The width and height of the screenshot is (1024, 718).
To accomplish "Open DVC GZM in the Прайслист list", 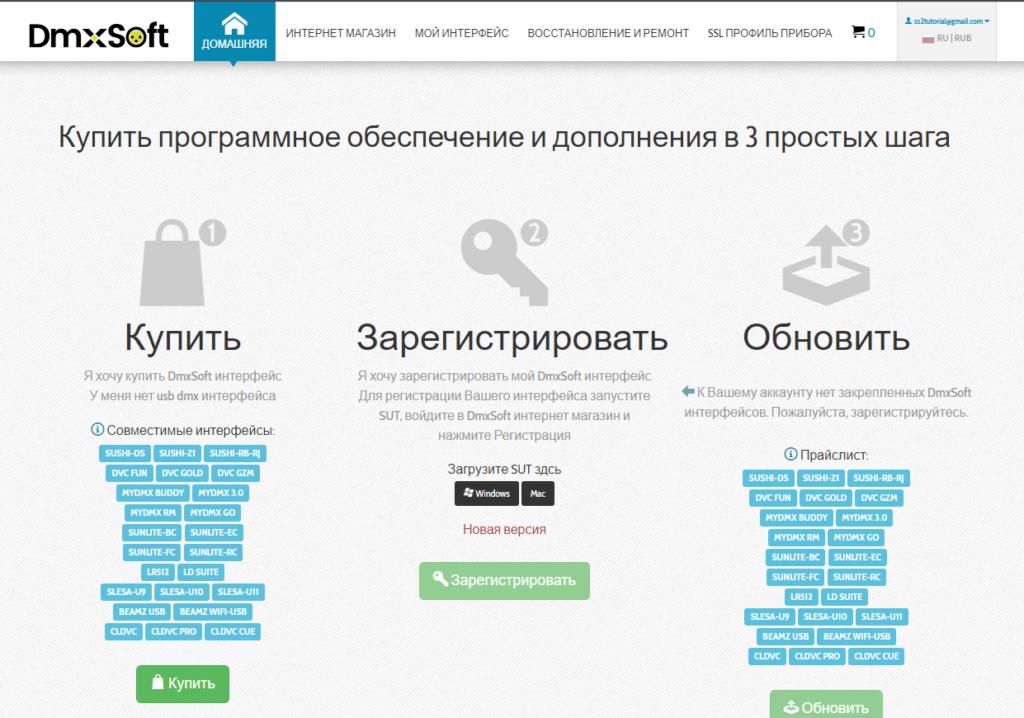I will [880, 498].
